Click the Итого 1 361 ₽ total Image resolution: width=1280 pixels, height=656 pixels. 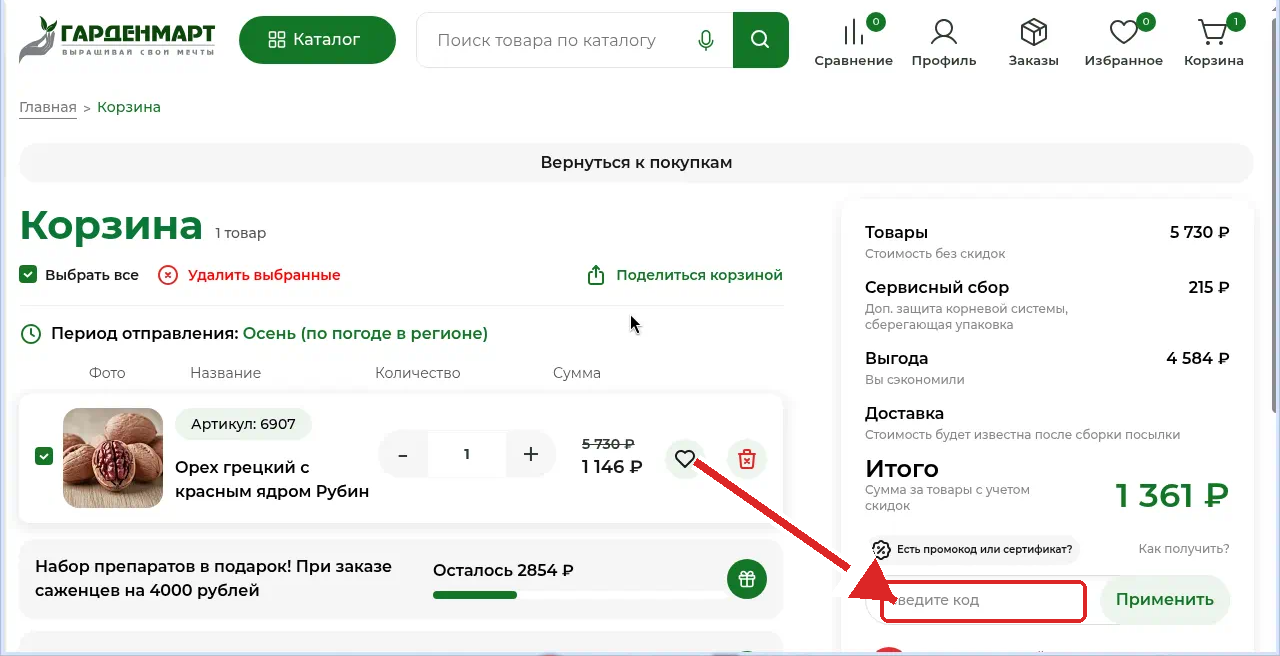click(1172, 495)
